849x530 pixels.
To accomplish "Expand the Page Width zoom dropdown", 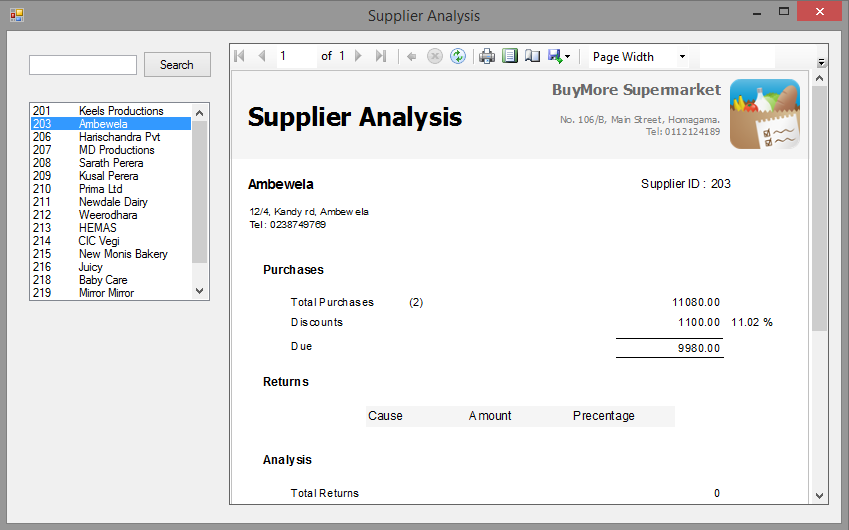I will pyautogui.click(x=683, y=57).
